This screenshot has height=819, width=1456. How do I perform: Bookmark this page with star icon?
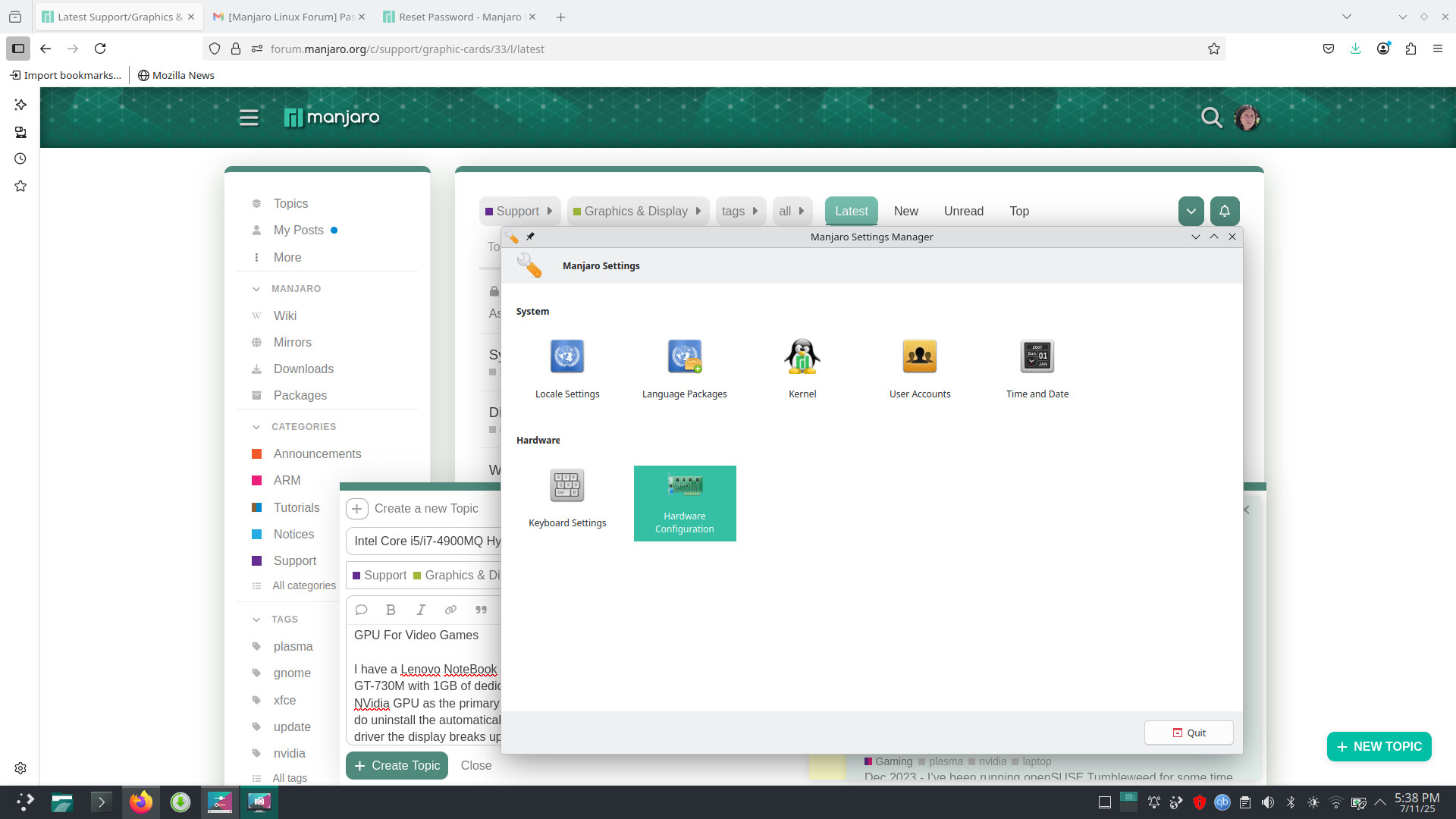[x=1214, y=49]
